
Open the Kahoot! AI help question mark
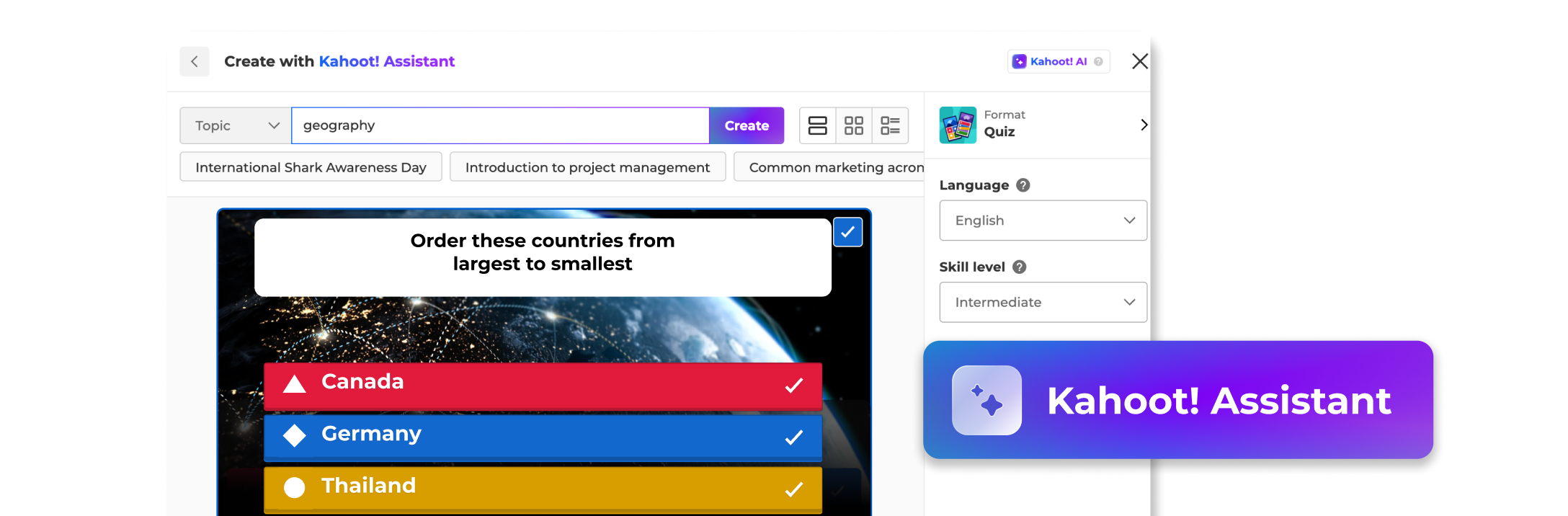1098,61
